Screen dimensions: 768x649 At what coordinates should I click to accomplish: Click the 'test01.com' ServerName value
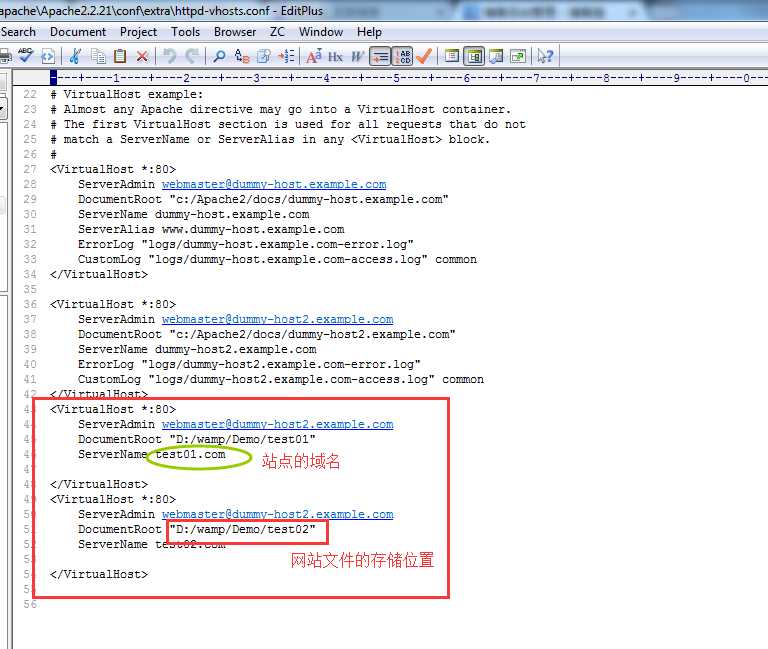point(190,455)
